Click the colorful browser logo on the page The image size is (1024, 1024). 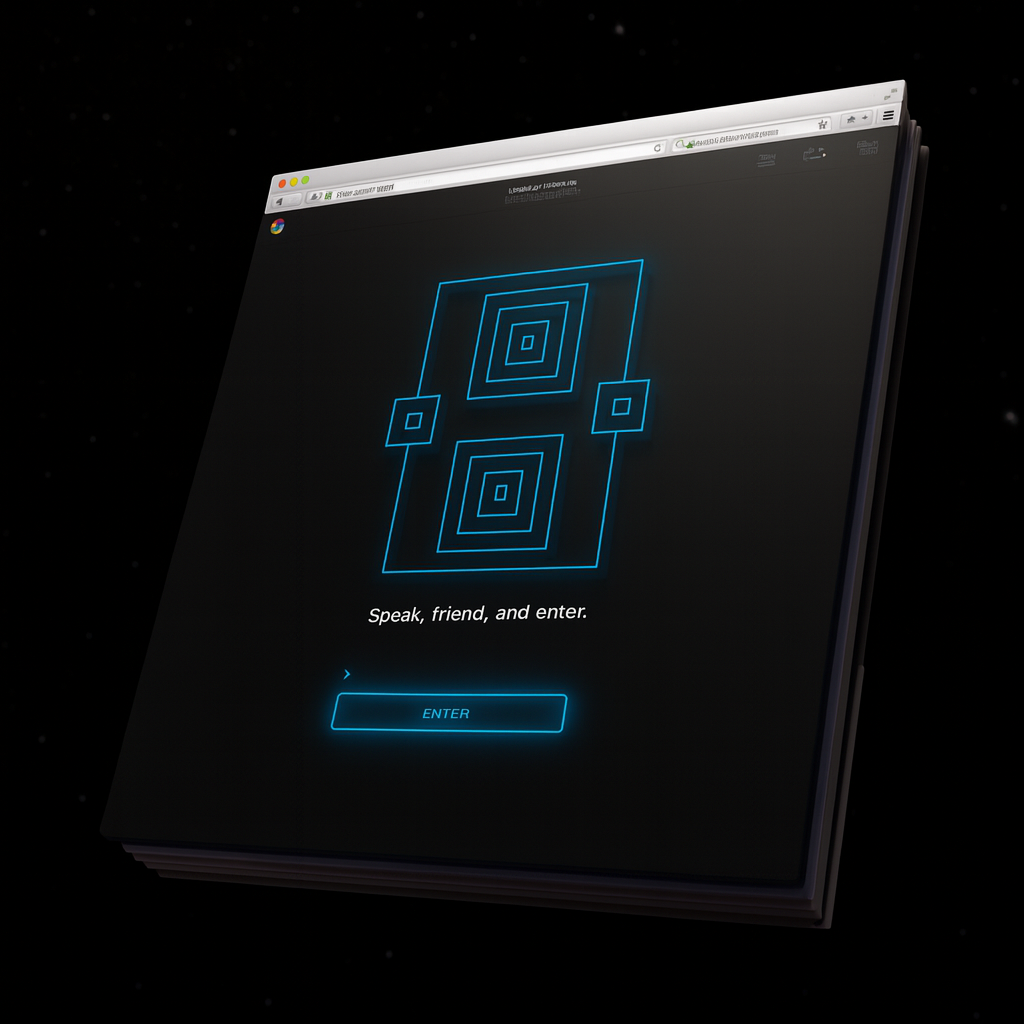(277, 225)
